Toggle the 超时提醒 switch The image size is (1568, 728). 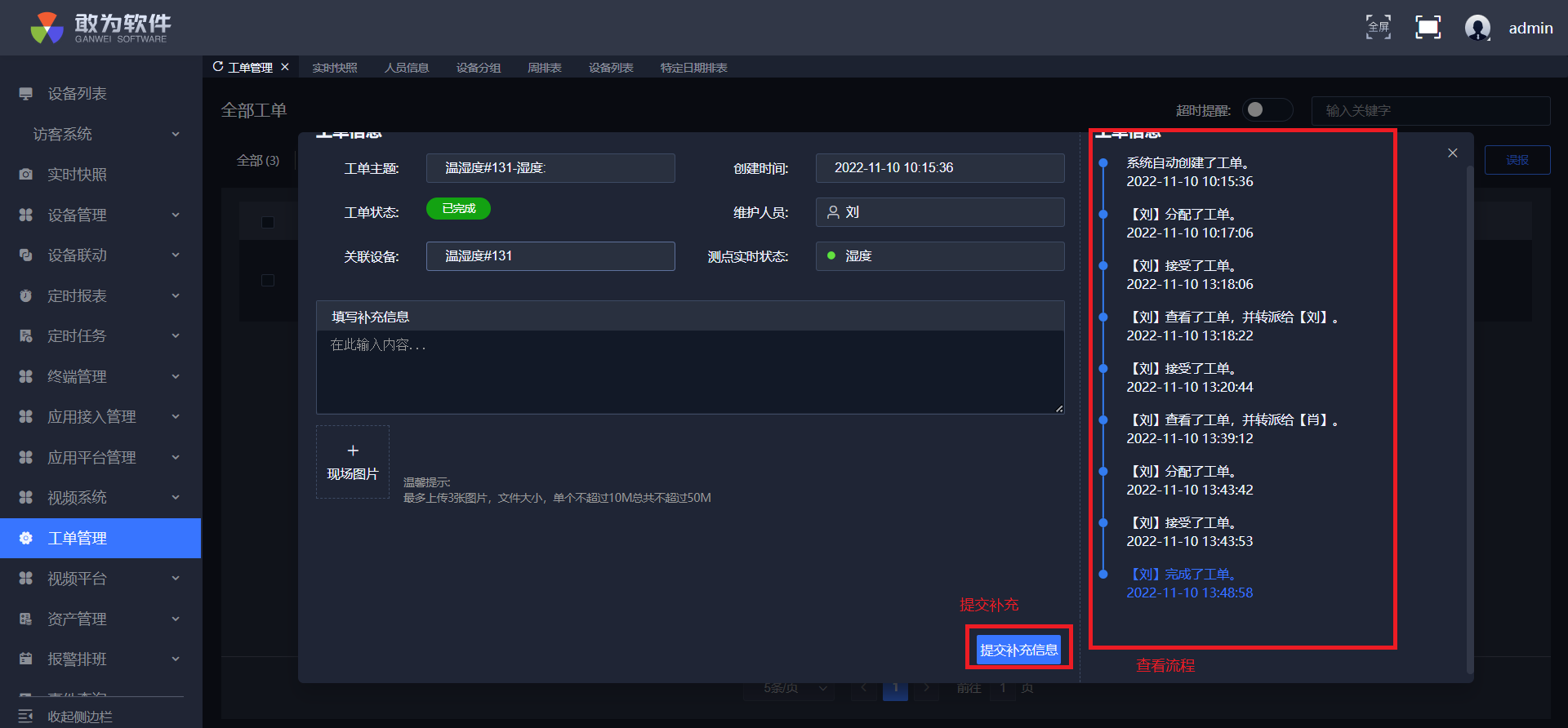tap(1267, 109)
